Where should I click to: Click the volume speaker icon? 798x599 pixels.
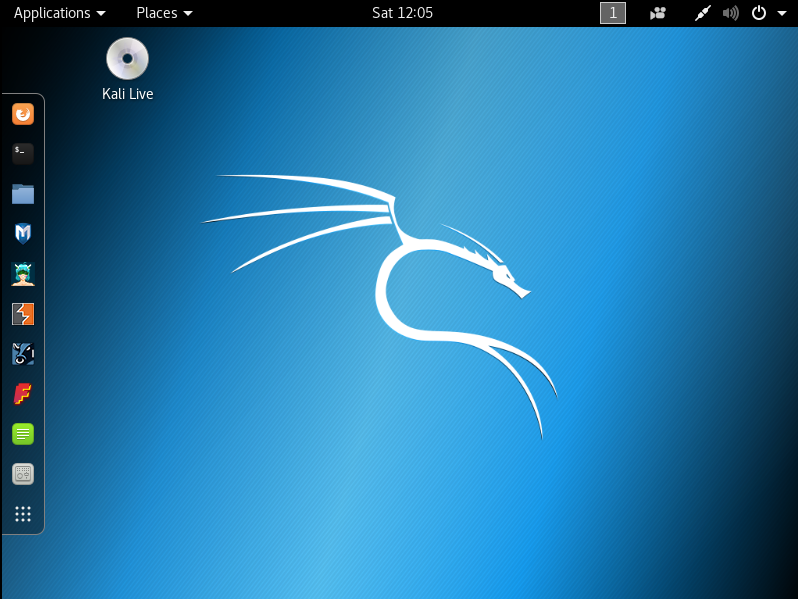[730, 13]
